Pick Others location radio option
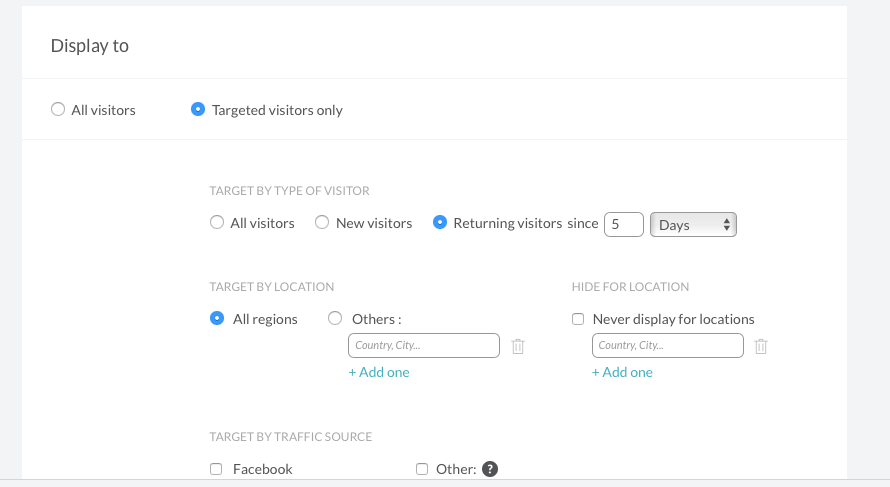This screenshot has height=487, width=890. click(x=336, y=319)
